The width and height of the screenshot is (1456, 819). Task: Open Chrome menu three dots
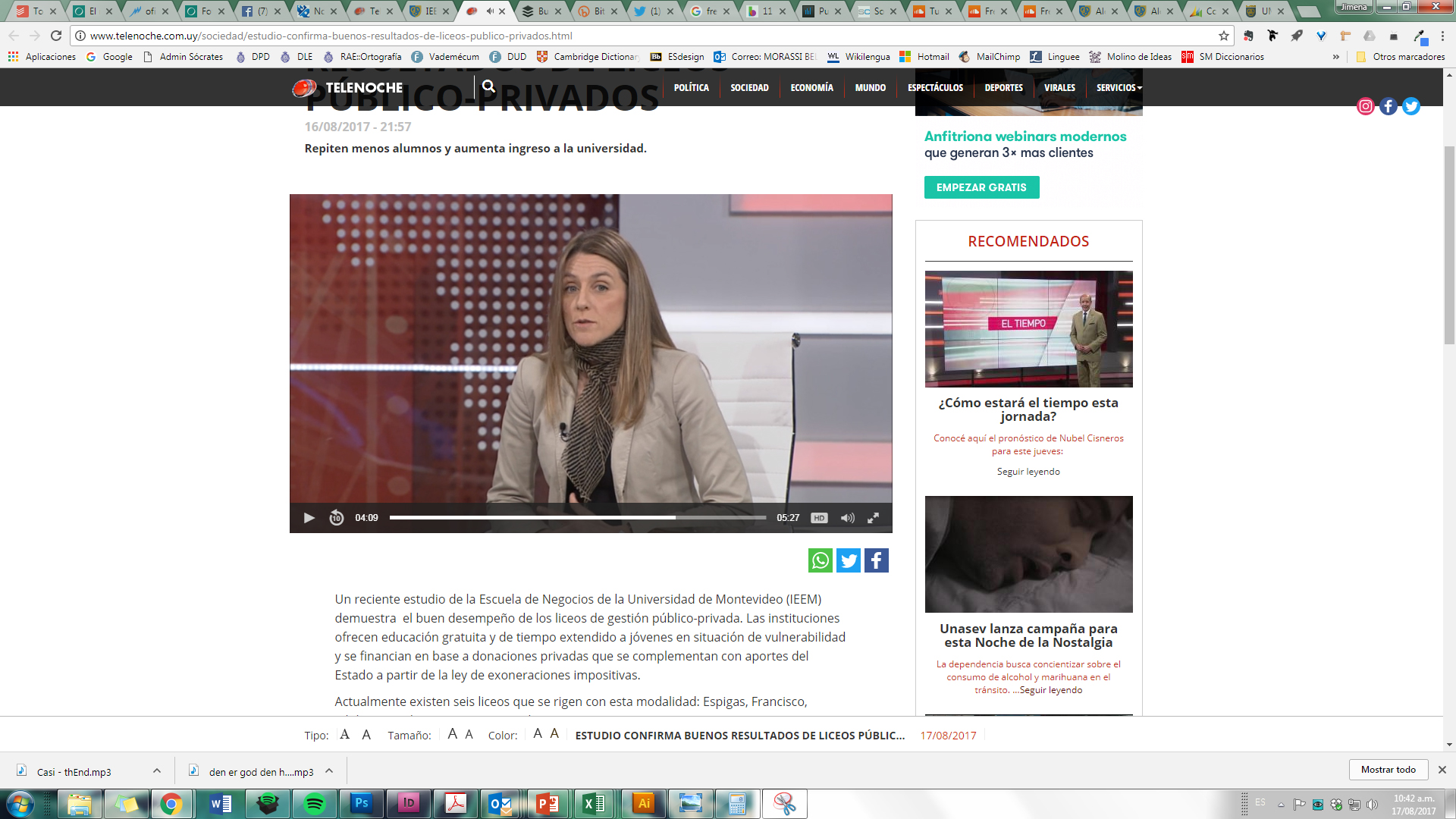coord(1443,36)
